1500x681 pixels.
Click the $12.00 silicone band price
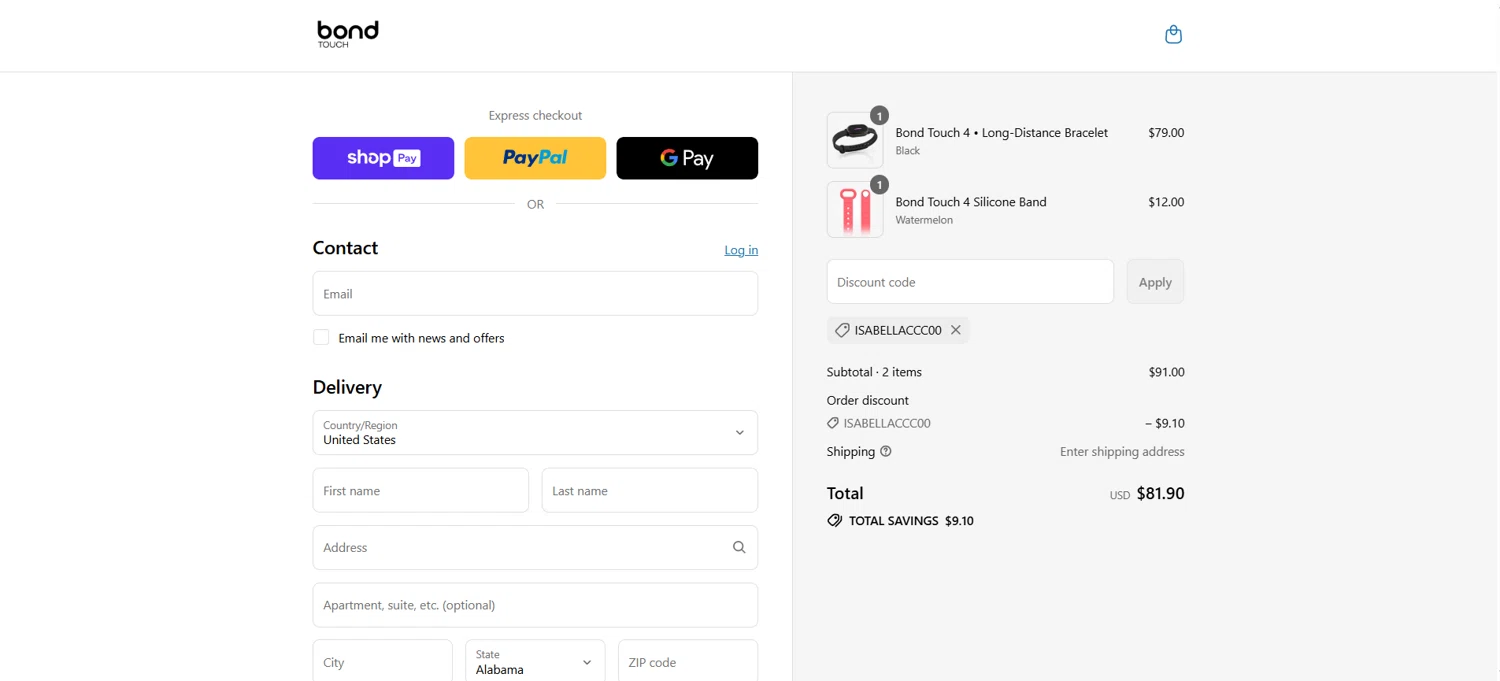(x=1166, y=201)
